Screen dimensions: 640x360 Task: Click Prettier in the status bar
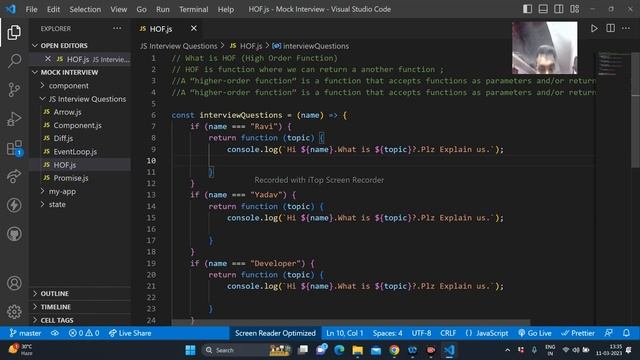click(x=578, y=333)
